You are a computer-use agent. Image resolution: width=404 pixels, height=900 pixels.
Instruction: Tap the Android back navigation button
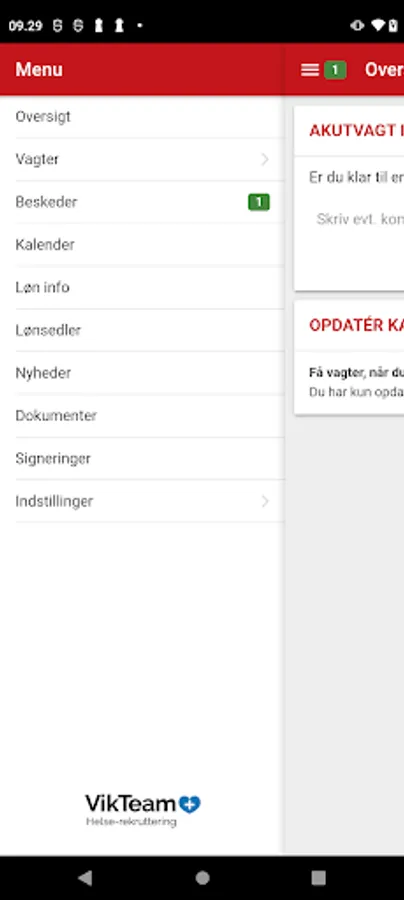tap(85, 877)
